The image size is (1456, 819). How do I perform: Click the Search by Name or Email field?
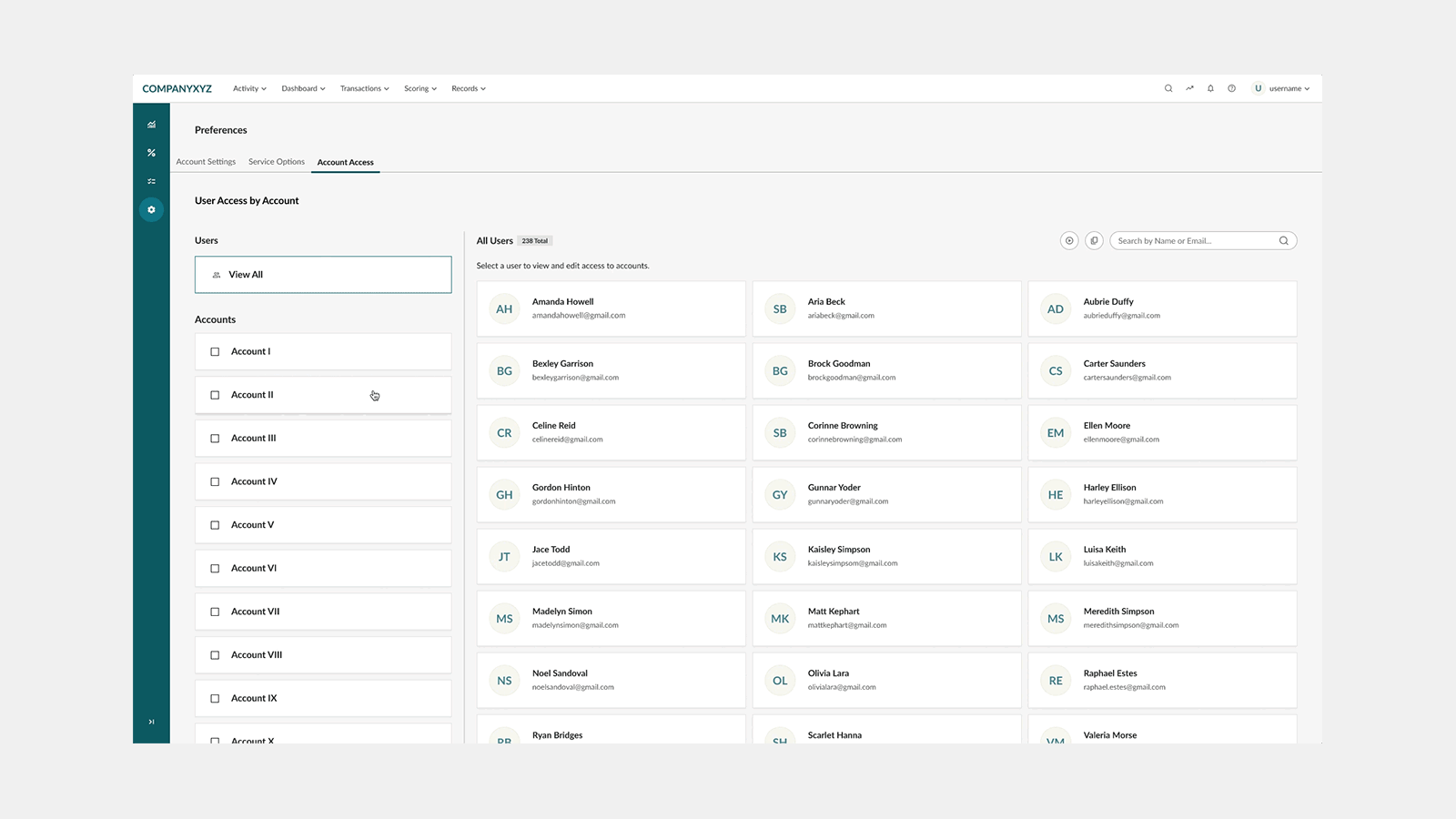tap(1203, 241)
